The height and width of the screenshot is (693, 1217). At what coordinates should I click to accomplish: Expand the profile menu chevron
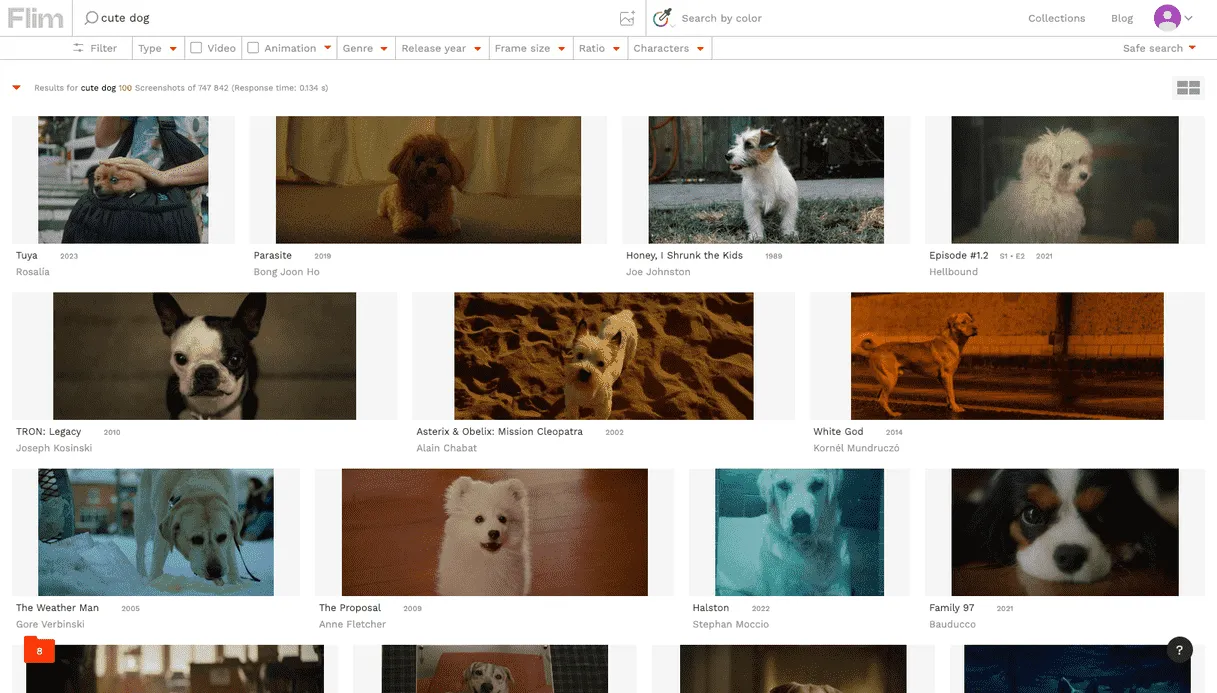point(1189,18)
